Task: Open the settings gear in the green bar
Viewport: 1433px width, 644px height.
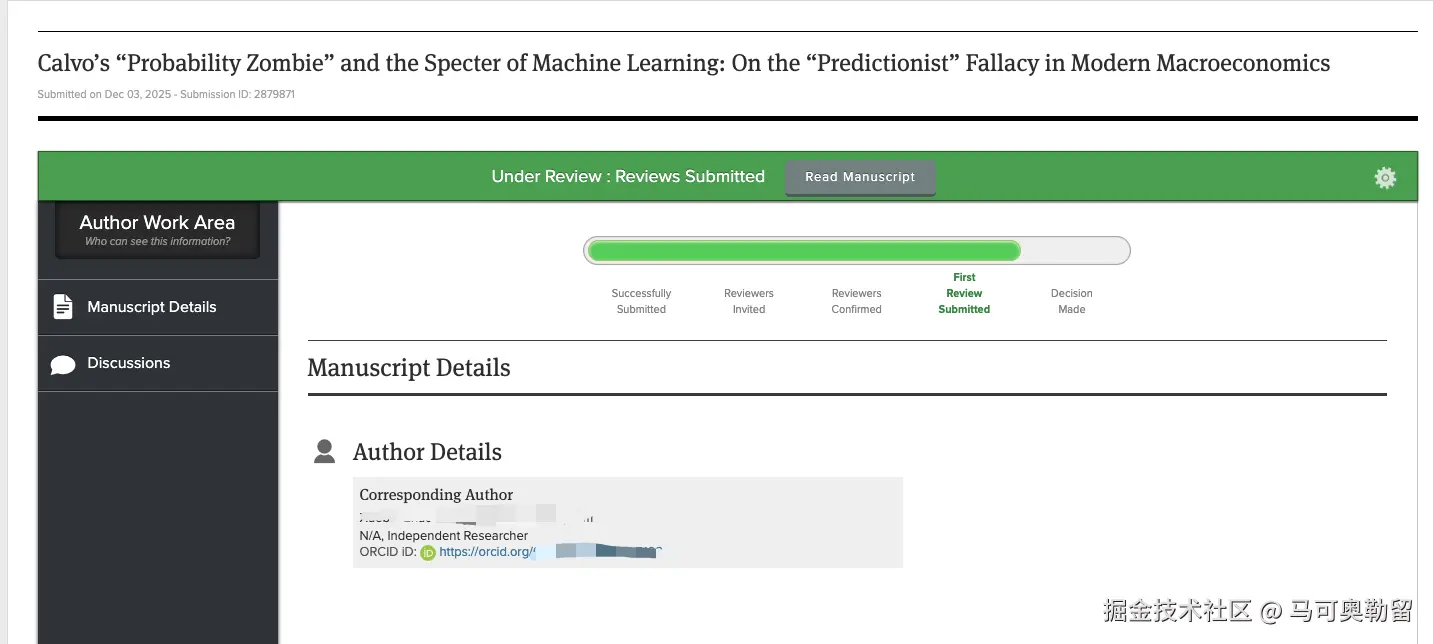Action: [x=1385, y=178]
